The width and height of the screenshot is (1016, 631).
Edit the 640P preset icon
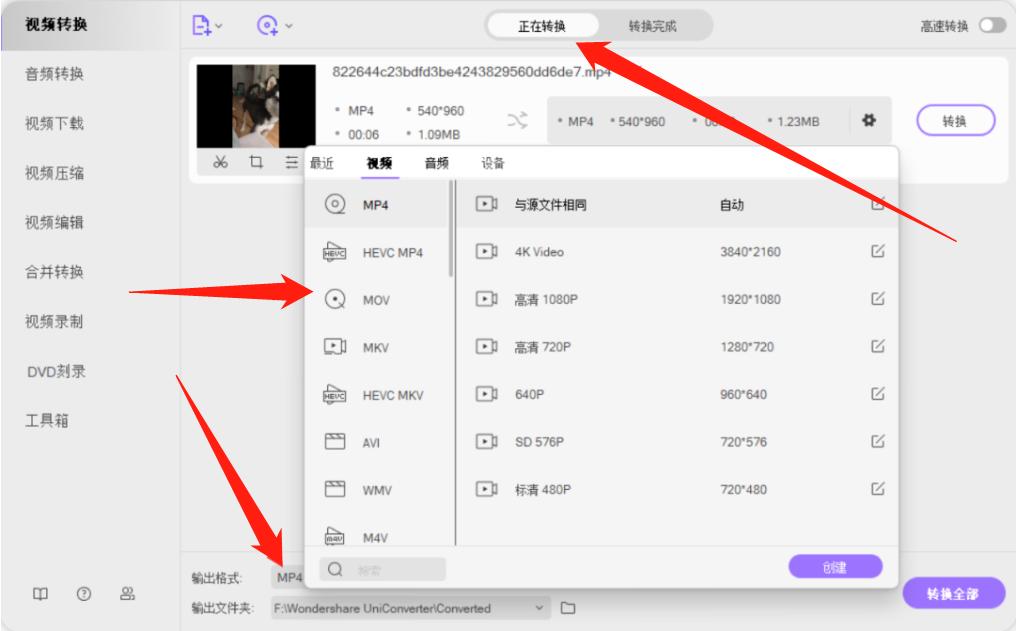(877, 393)
